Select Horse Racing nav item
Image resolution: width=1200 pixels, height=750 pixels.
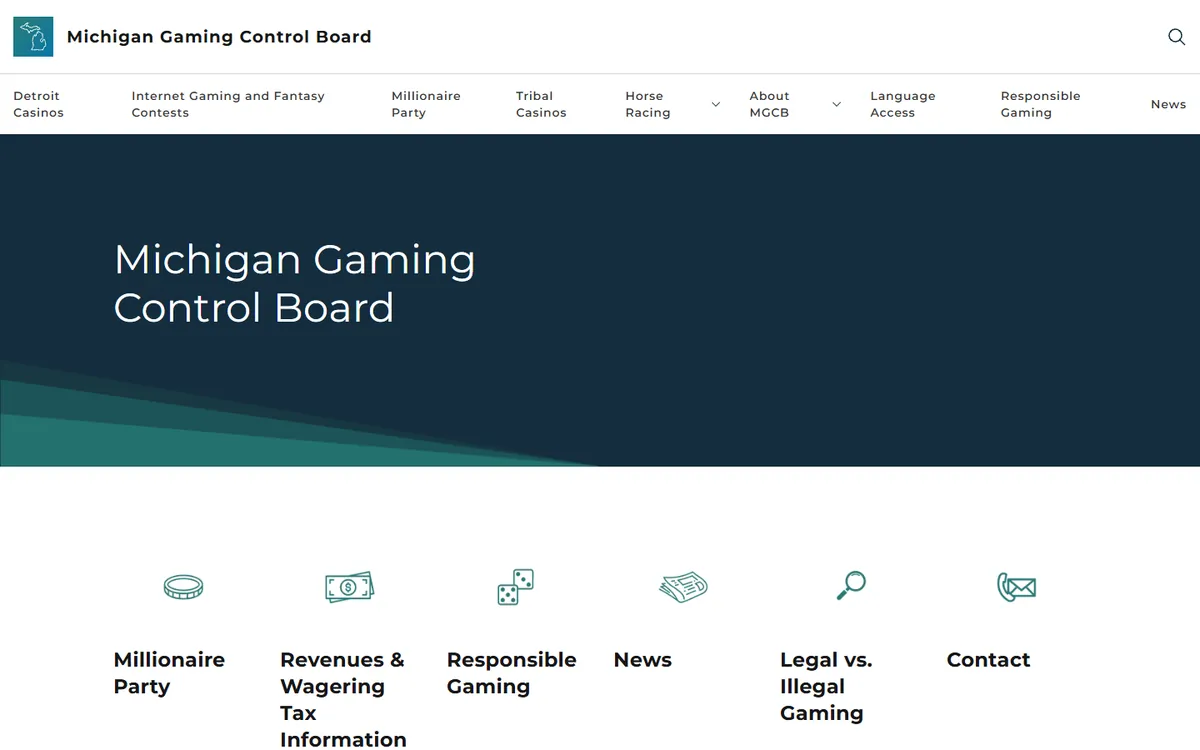(648, 104)
